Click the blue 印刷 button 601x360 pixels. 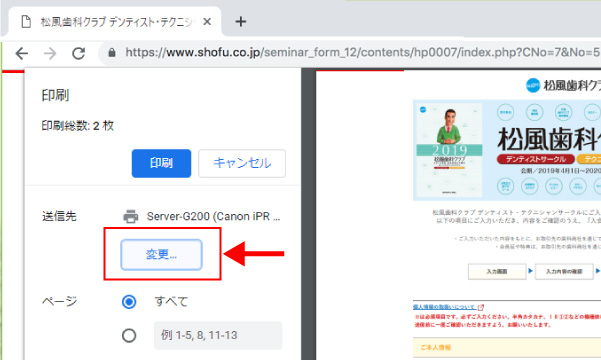click(161, 163)
